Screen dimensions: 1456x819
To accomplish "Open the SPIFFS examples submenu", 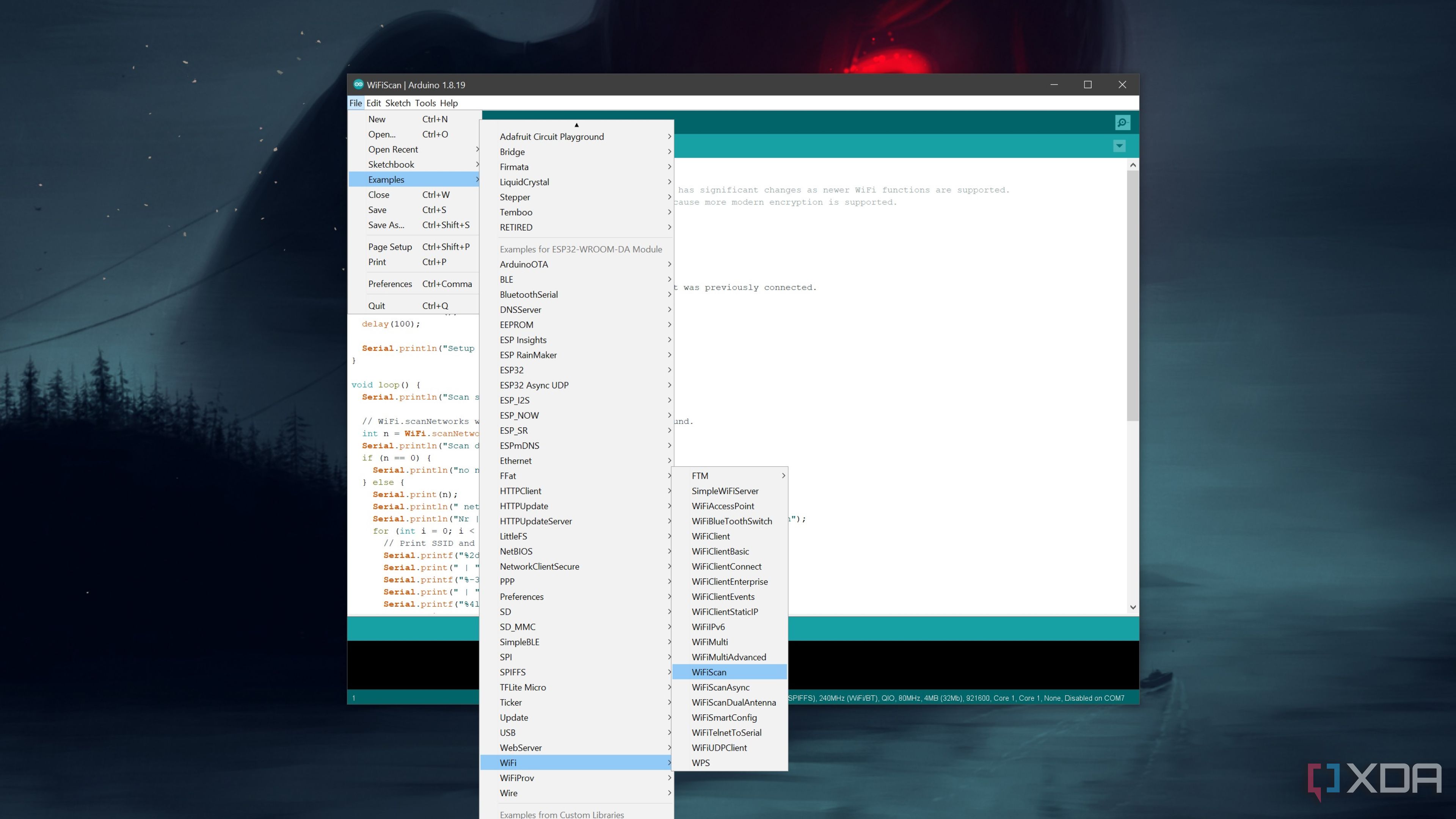I will tap(576, 673).
